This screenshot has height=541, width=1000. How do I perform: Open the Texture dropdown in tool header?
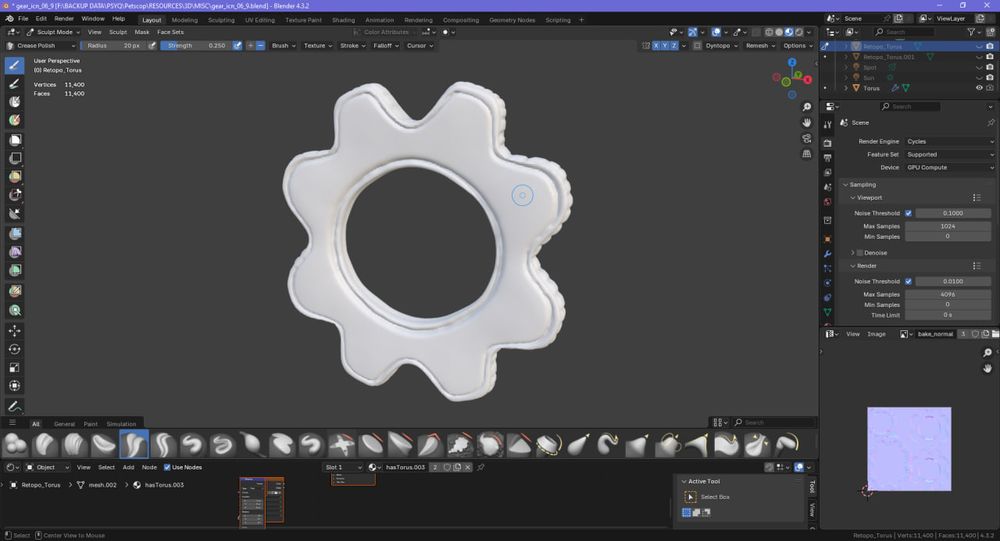318,46
